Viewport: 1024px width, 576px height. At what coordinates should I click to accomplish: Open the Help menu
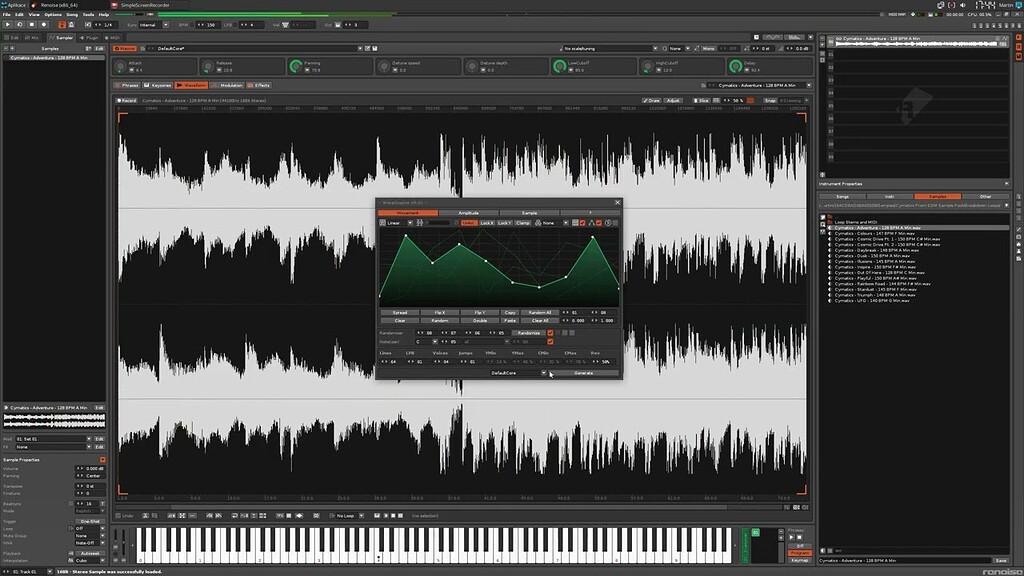104,14
